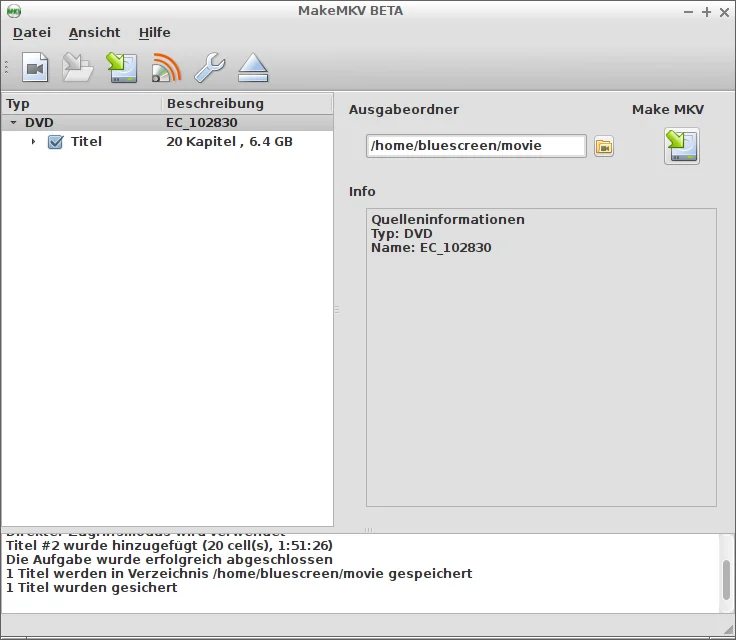Click the stream toolbar icon
The width and height of the screenshot is (736, 640).
coord(166,68)
